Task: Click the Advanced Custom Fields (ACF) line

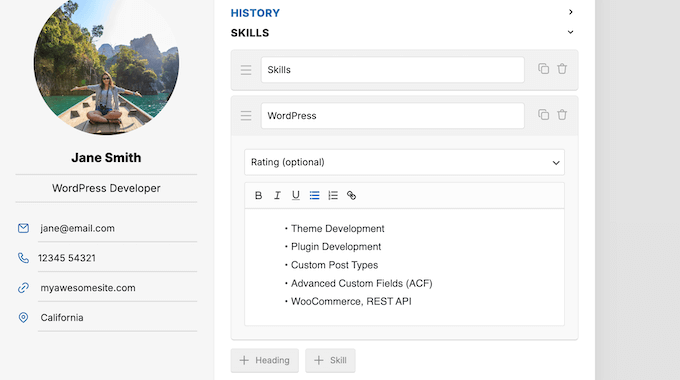Action: [361, 283]
